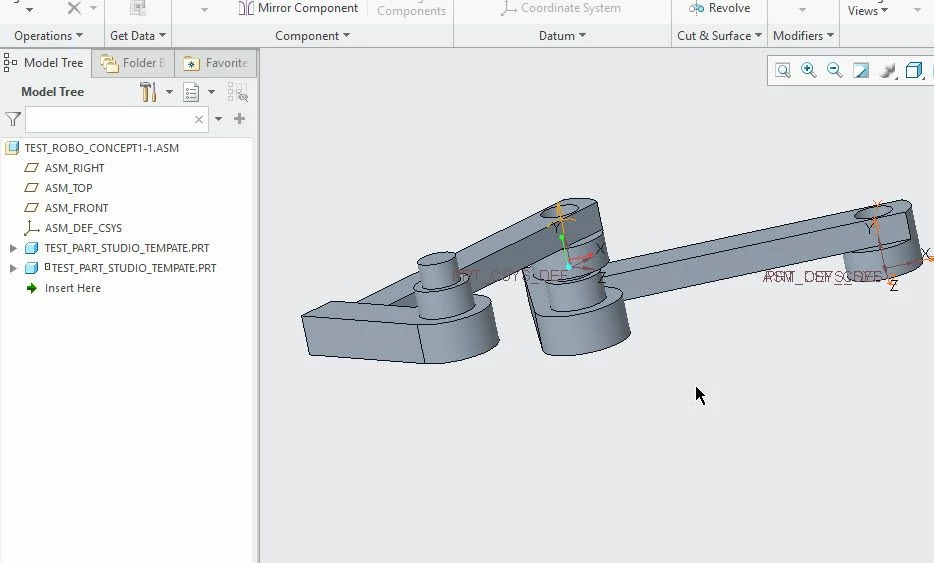
Task: Expand the second TEST_PART_STUDIO_TEMPATE.PRT node
Action: tap(13, 268)
